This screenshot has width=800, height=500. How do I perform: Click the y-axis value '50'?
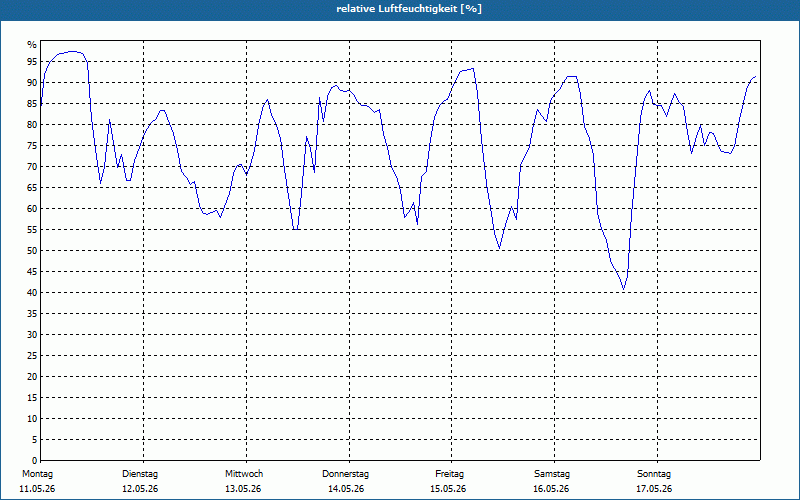(32, 251)
